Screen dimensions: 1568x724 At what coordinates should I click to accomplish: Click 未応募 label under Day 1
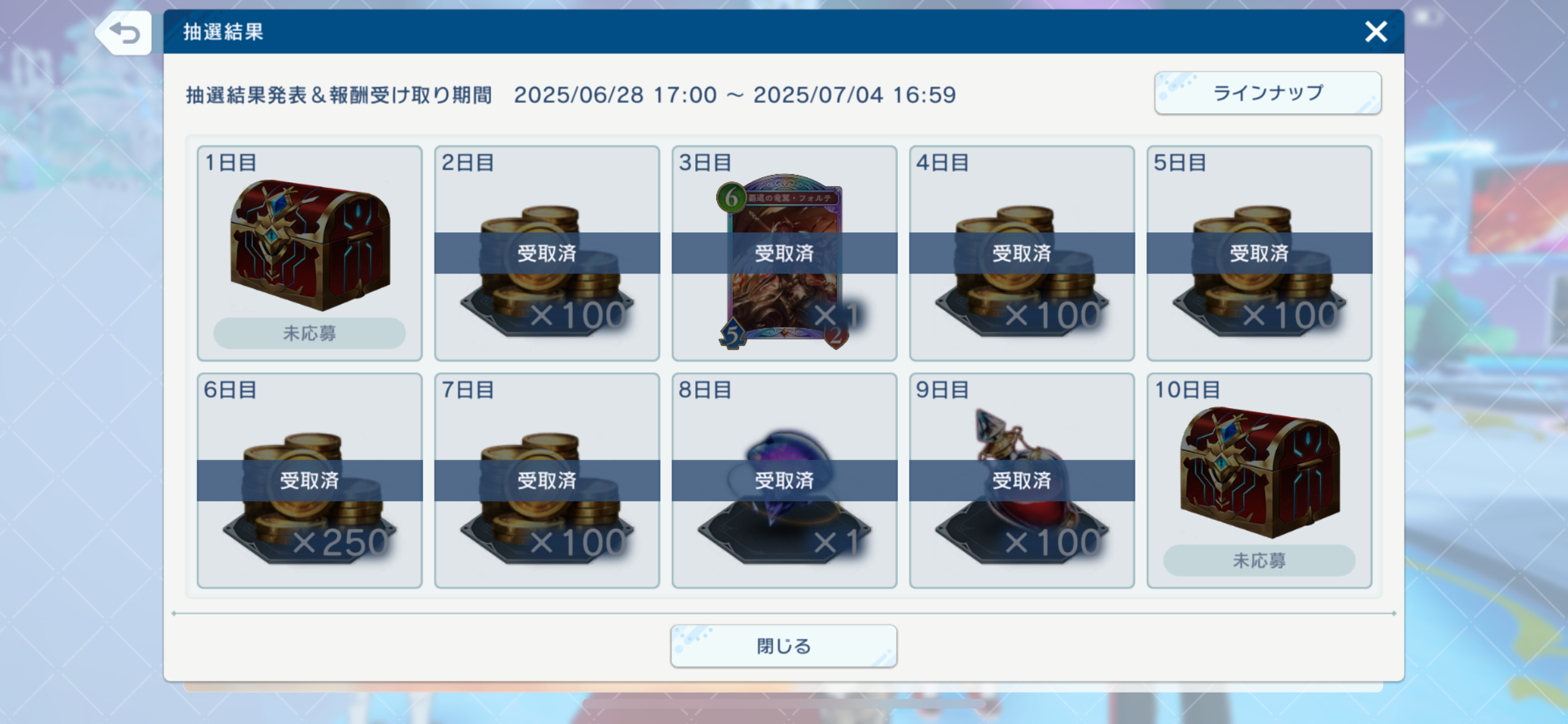click(x=310, y=333)
